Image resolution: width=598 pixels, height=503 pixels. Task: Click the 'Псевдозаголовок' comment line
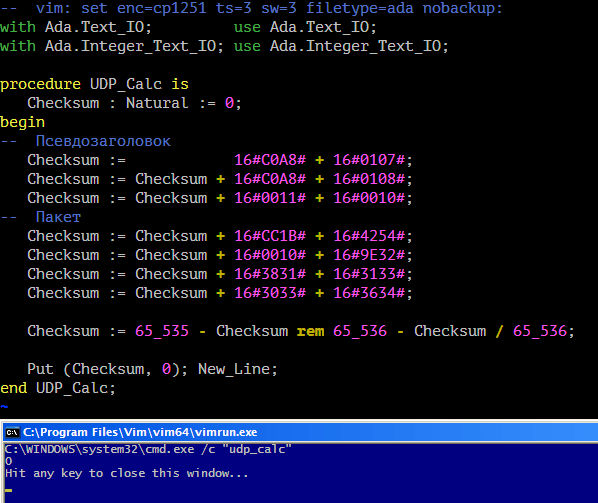click(x=85, y=141)
